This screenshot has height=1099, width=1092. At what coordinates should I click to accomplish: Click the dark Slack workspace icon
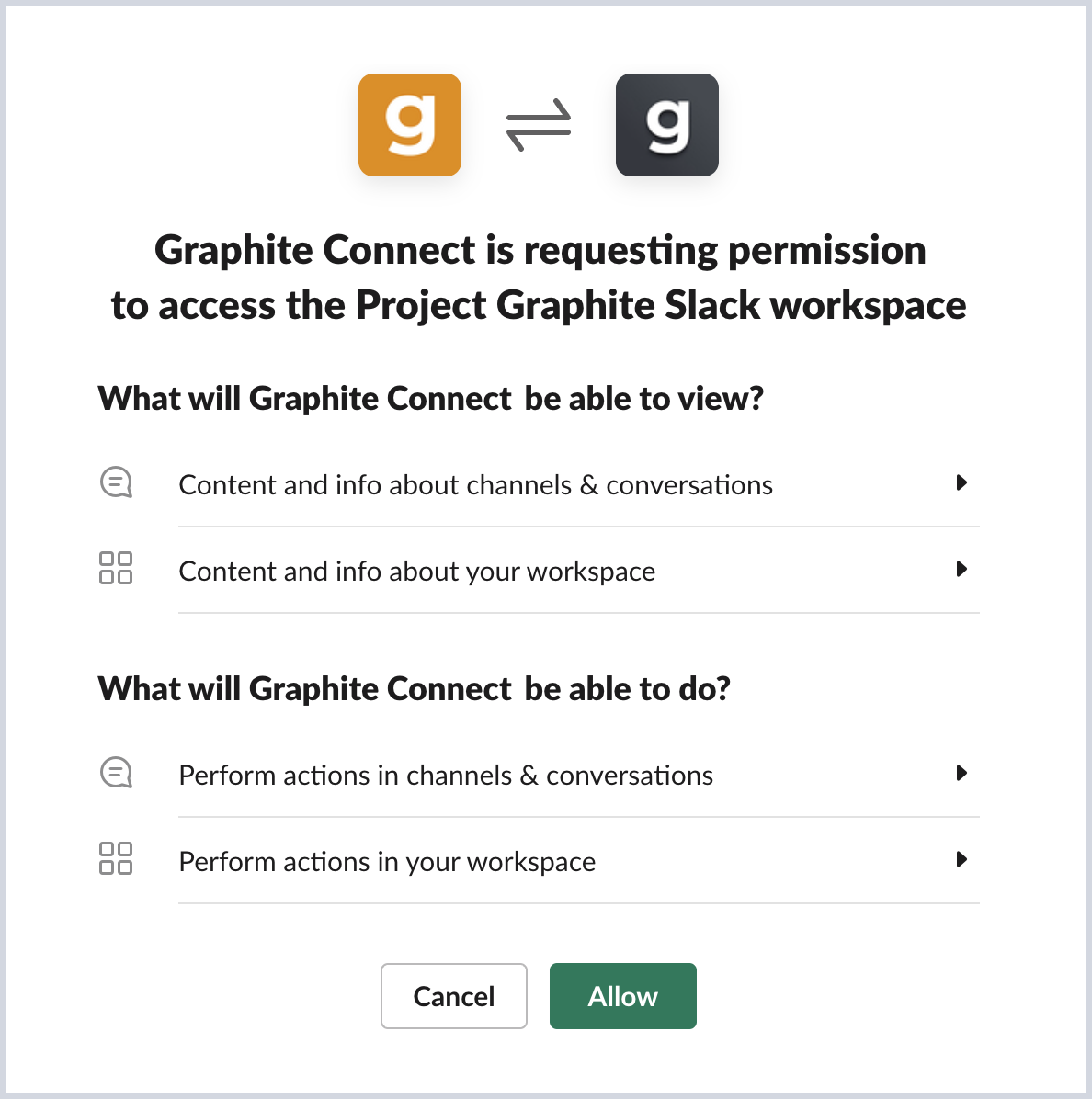pyautogui.click(x=667, y=125)
